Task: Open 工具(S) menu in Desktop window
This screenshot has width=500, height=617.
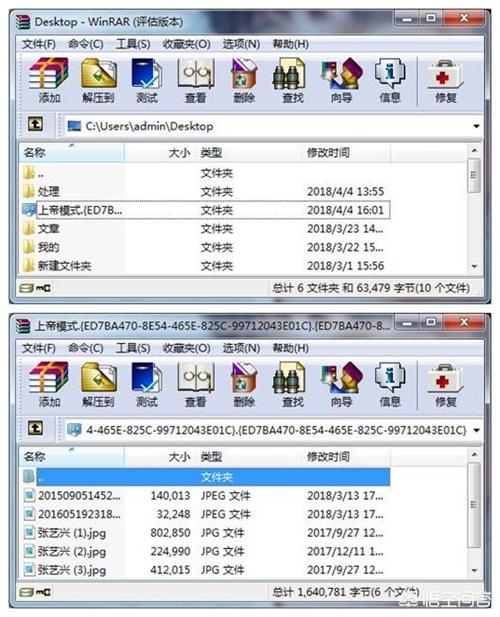Action: (x=133, y=44)
